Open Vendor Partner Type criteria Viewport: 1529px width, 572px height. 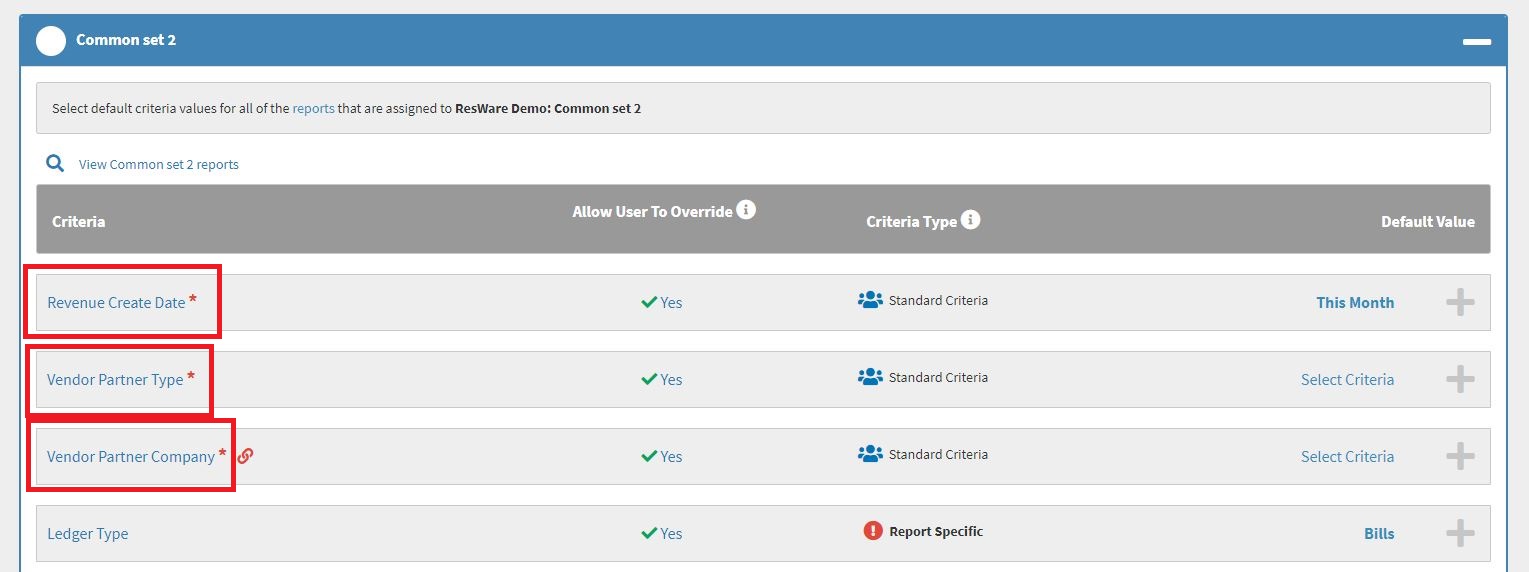[115, 380]
